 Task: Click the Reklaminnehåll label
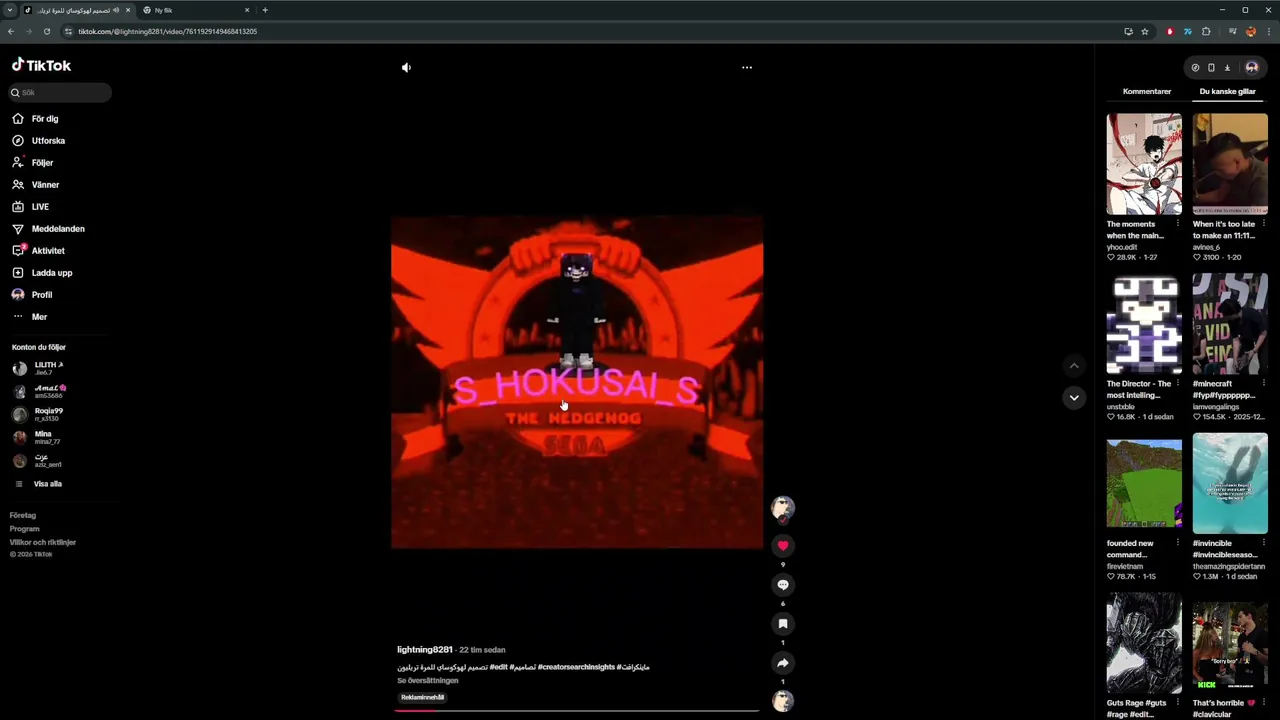point(422,697)
